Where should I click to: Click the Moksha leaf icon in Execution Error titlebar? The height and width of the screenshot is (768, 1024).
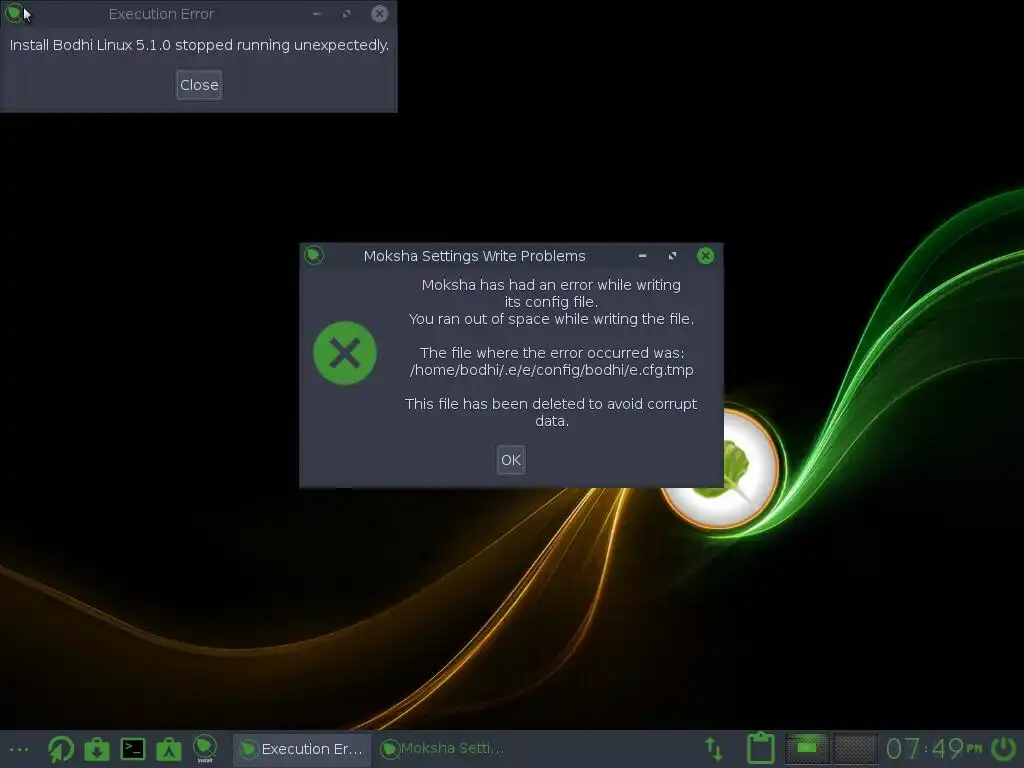(14, 13)
